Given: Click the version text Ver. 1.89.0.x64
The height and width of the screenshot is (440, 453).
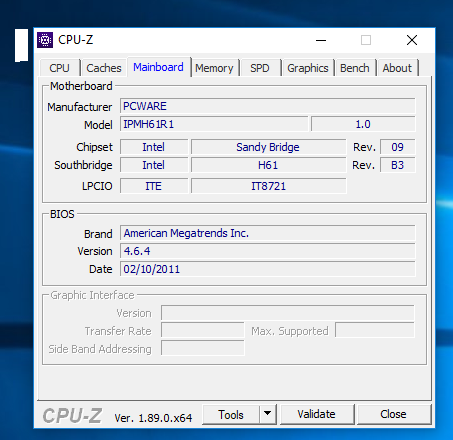Looking at the screenshot, I should click(153, 418).
